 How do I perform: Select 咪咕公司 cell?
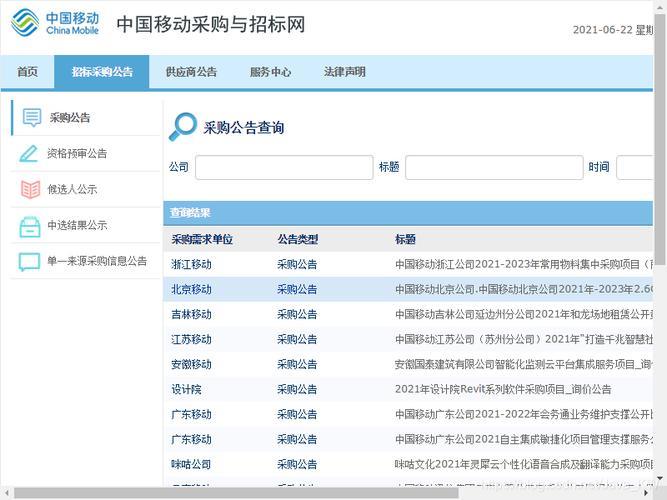pyautogui.click(x=191, y=464)
